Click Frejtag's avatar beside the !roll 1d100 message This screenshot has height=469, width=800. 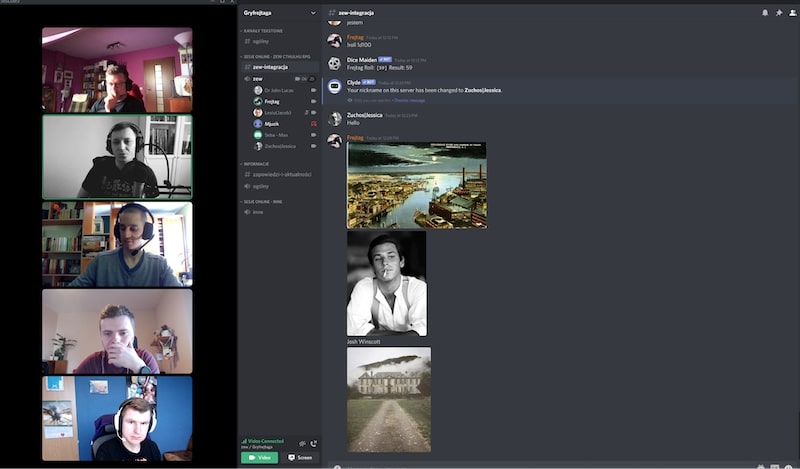(x=334, y=41)
